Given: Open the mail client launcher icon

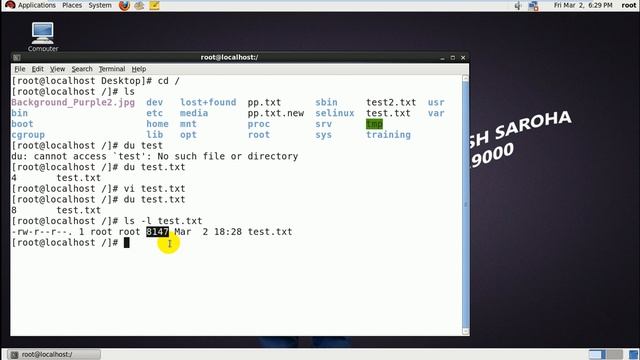Looking at the screenshot, I should coord(139,5).
